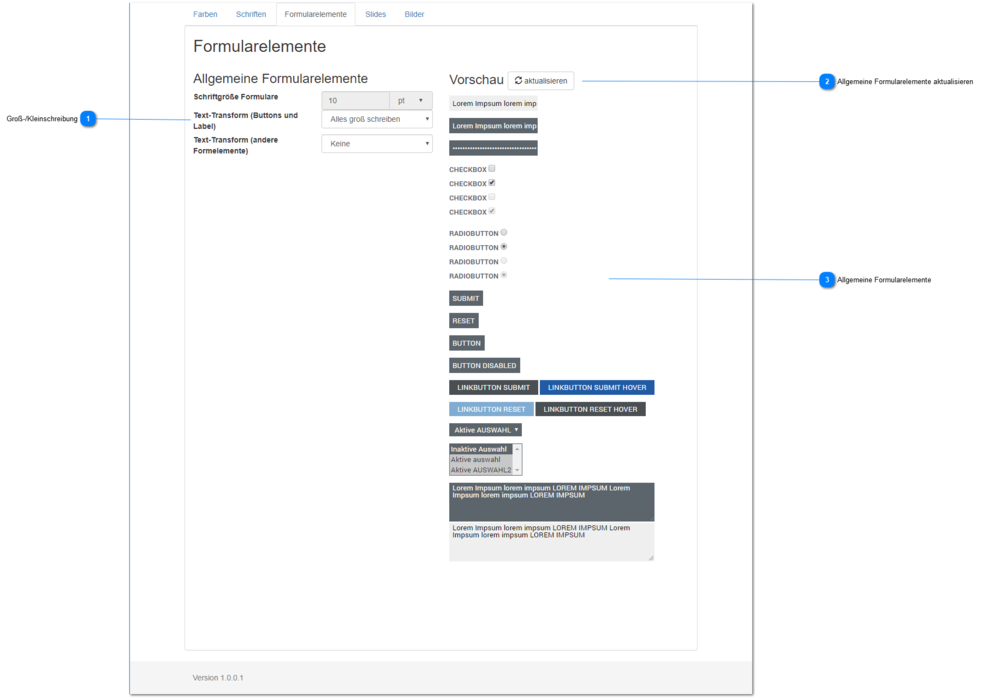This screenshot has height=699, width=982.
Task: Click the light blue LINKBUTTON RESET button
Action: point(492,410)
